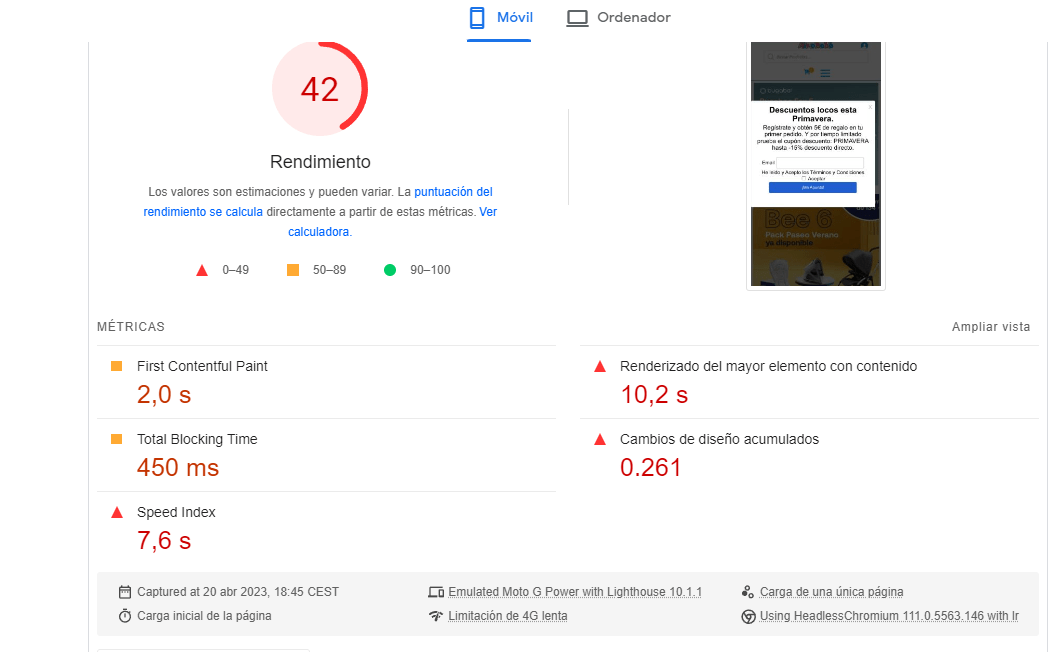Switch to the Móvil tab
The image size is (1056, 652).
tap(499, 18)
